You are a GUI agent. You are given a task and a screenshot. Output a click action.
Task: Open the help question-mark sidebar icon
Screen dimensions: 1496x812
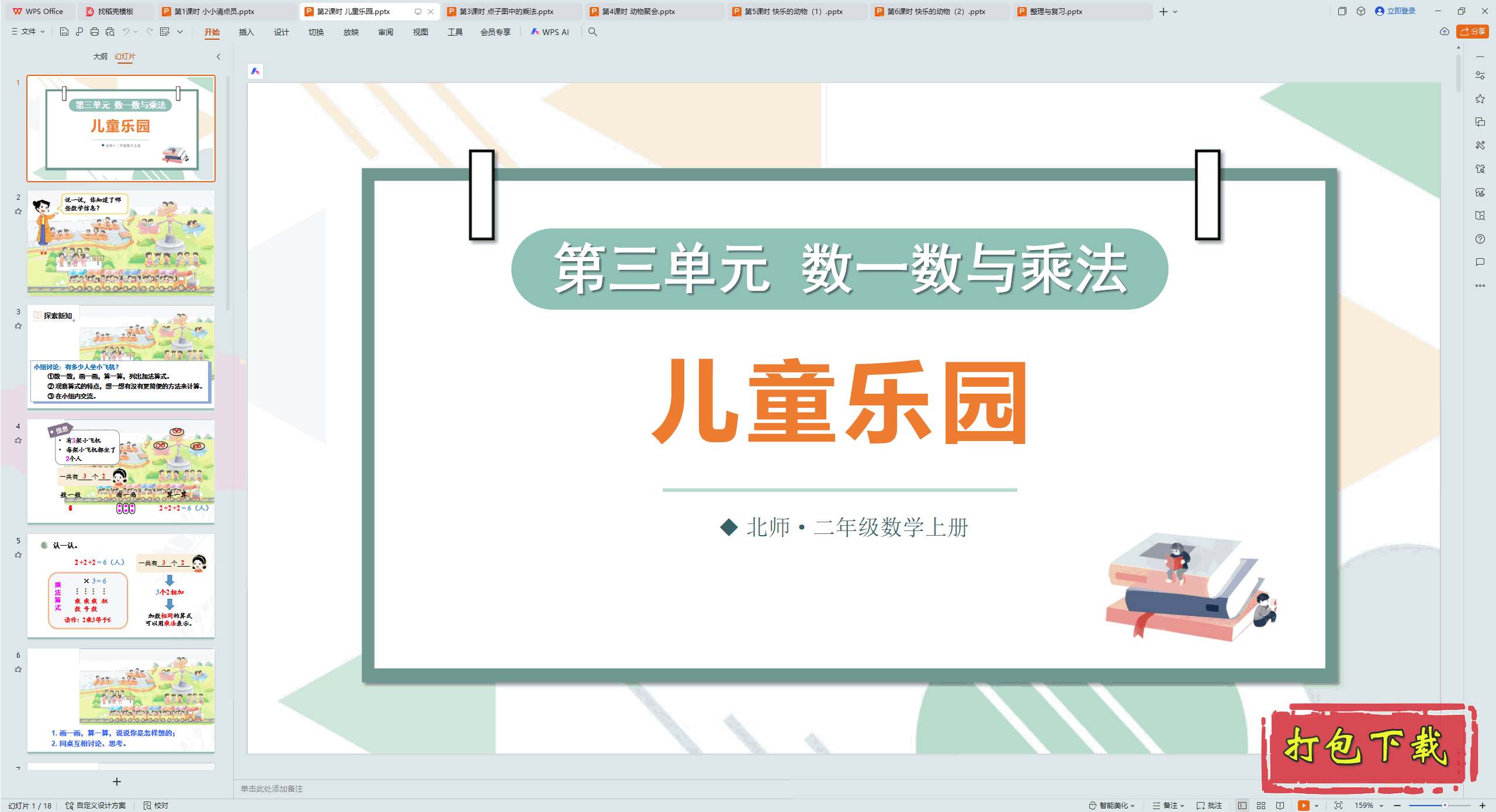click(1480, 239)
